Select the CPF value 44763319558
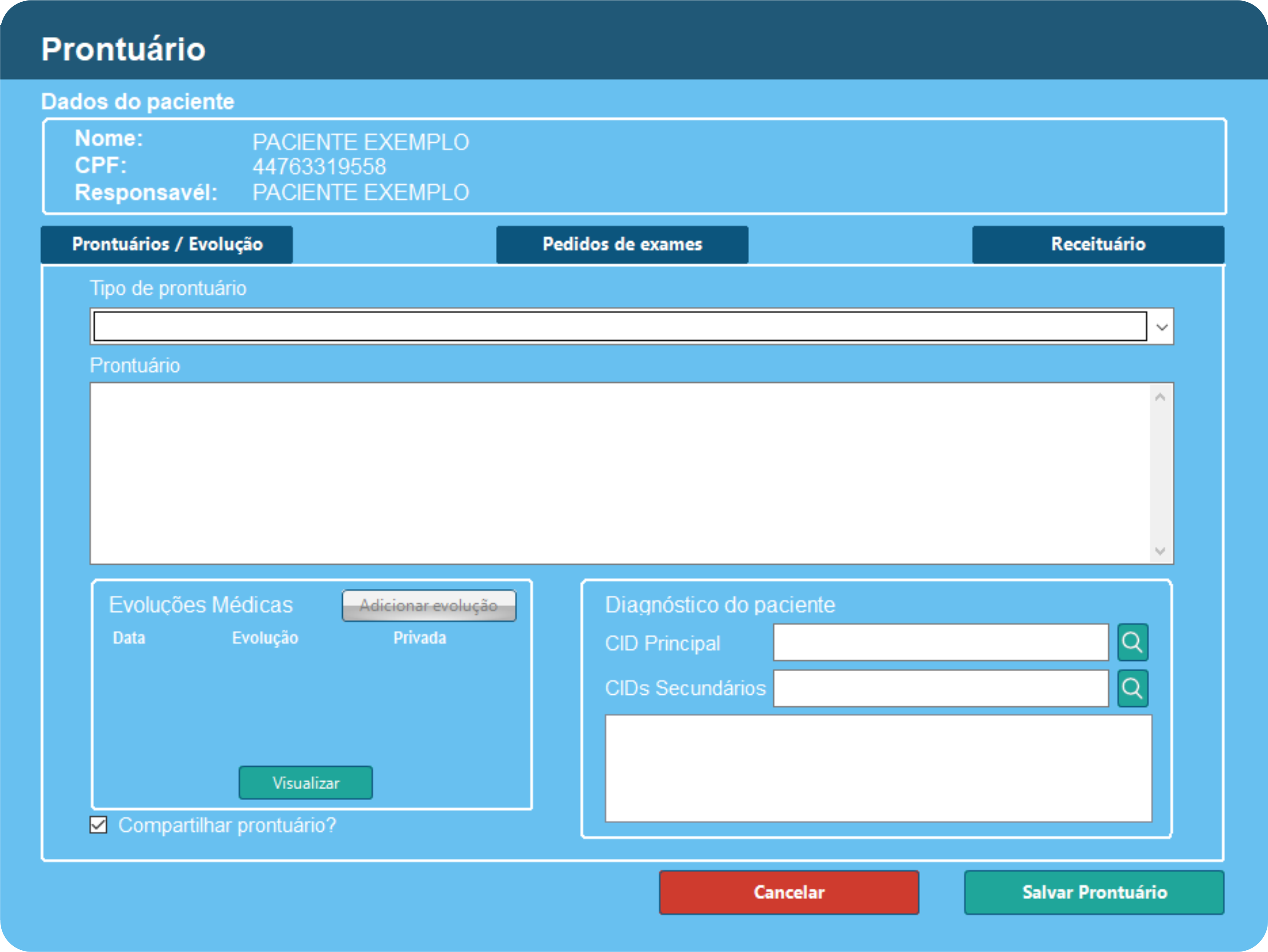This screenshot has width=1268, height=952. [319, 167]
